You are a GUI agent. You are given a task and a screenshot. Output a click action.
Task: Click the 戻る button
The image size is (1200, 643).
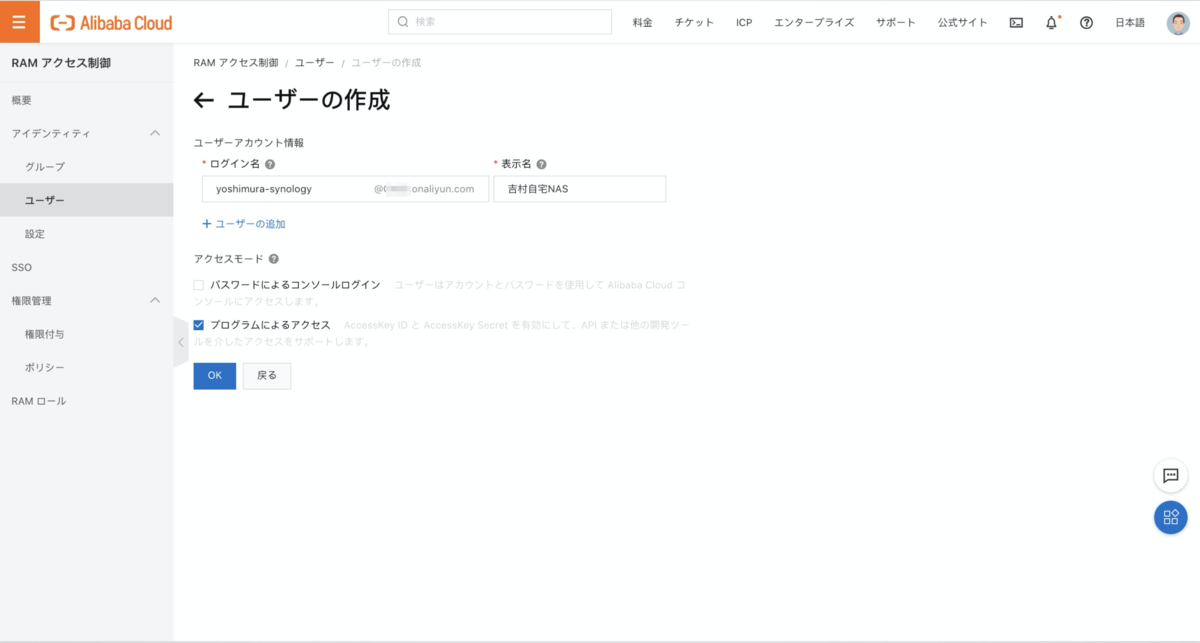[266, 376]
